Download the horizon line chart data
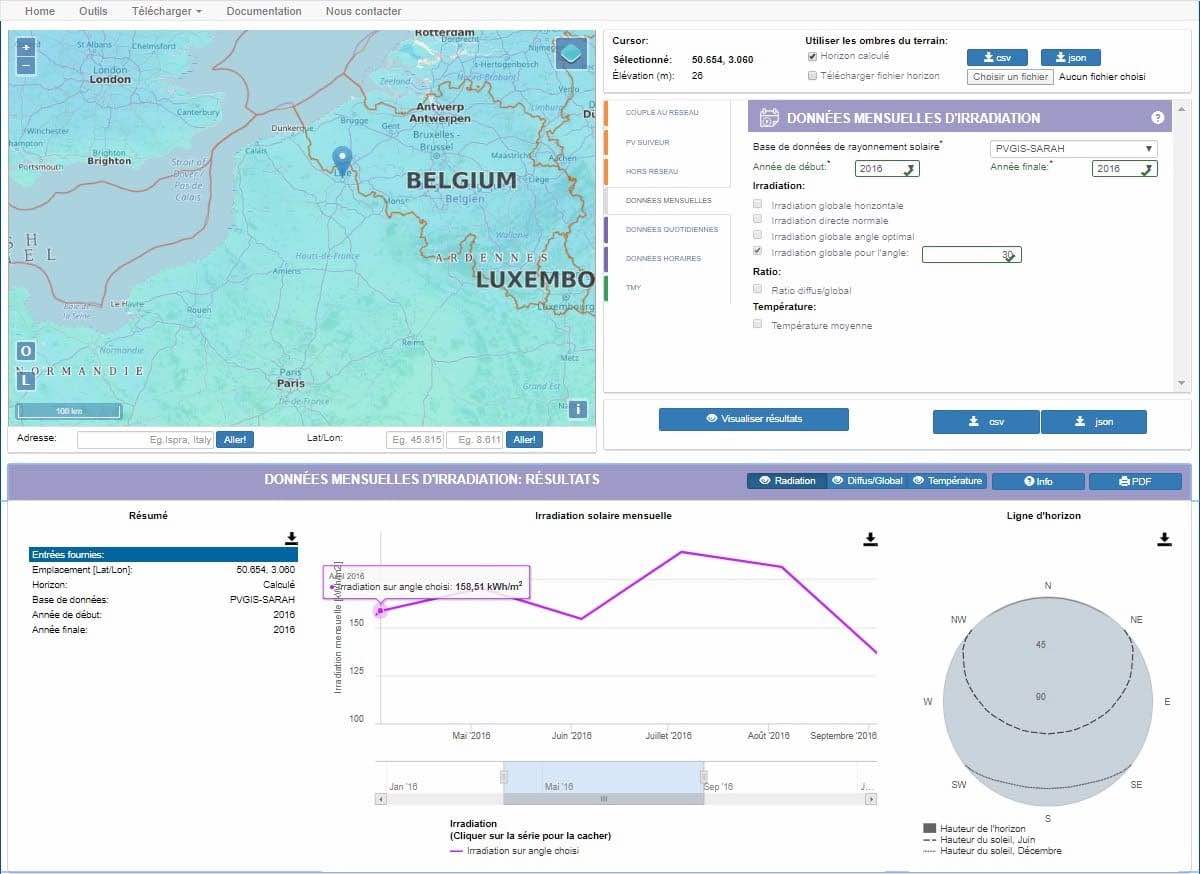 click(x=1164, y=539)
